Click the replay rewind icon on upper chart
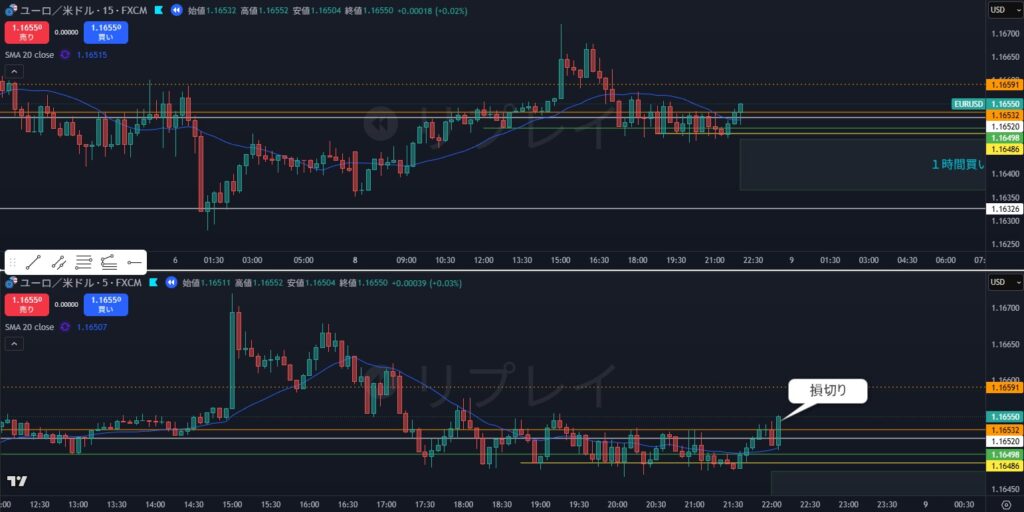The width and height of the screenshot is (1024, 512). click(x=176, y=10)
